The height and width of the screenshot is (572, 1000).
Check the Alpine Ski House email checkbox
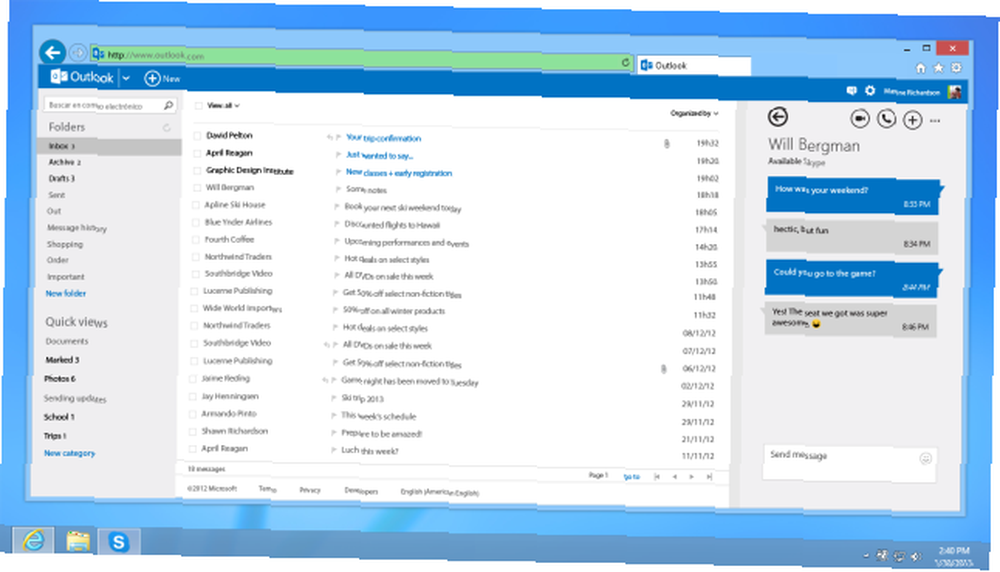(196, 205)
